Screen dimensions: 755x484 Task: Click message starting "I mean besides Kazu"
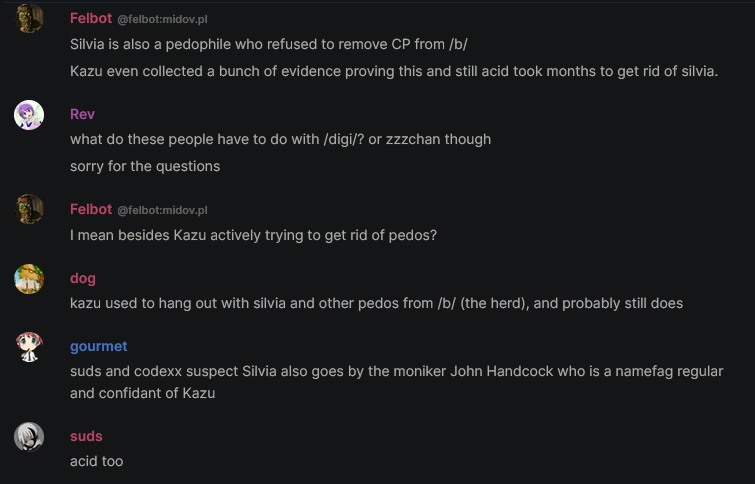click(x=253, y=235)
